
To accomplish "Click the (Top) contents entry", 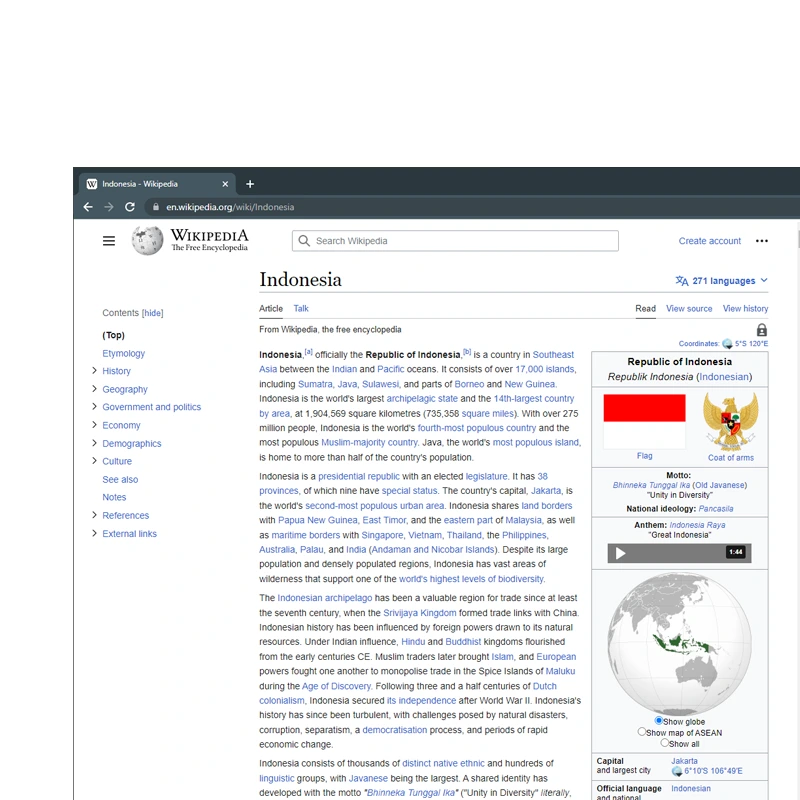I will click(x=113, y=335).
